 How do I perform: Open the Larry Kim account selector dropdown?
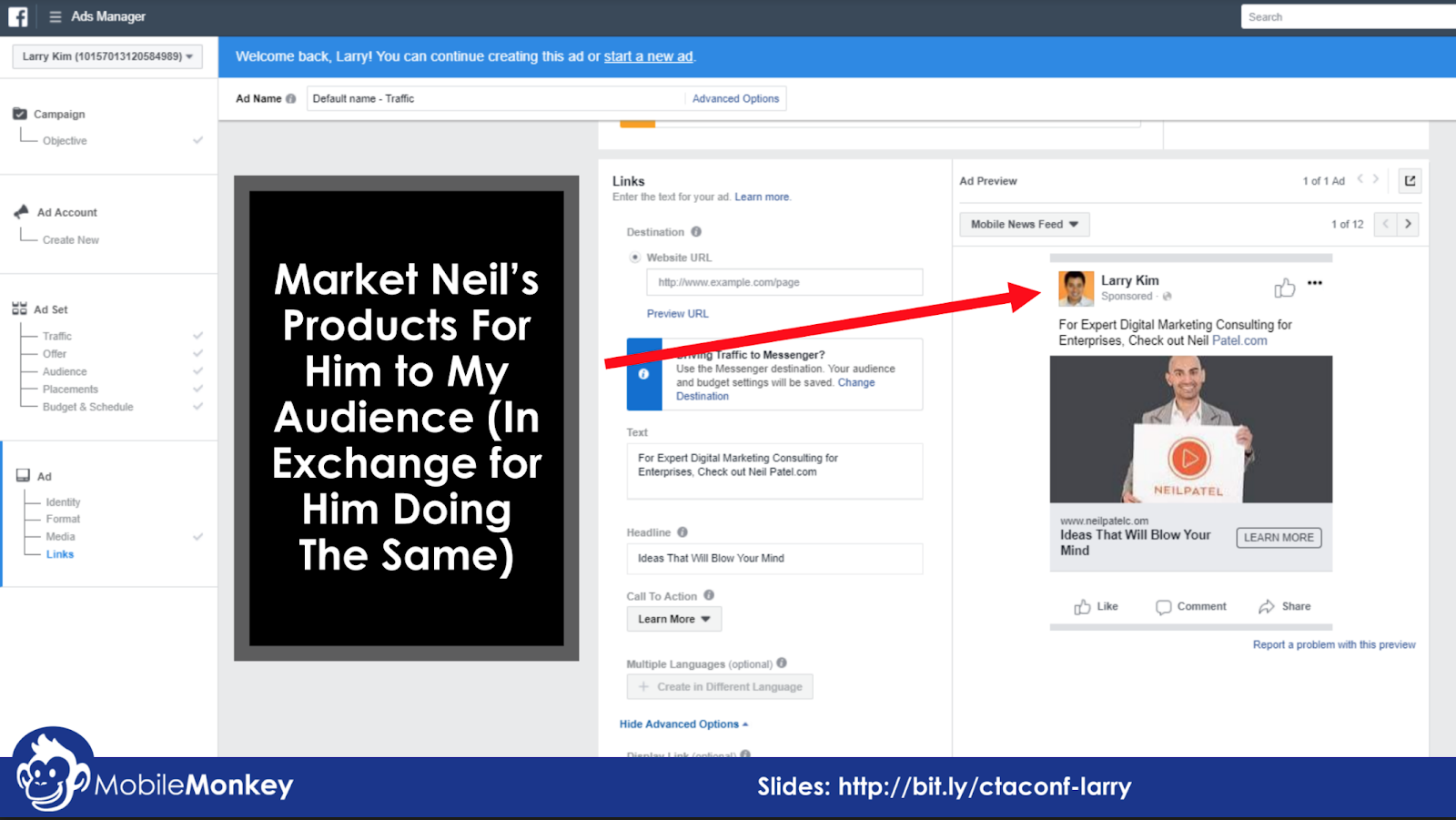coord(107,56)
